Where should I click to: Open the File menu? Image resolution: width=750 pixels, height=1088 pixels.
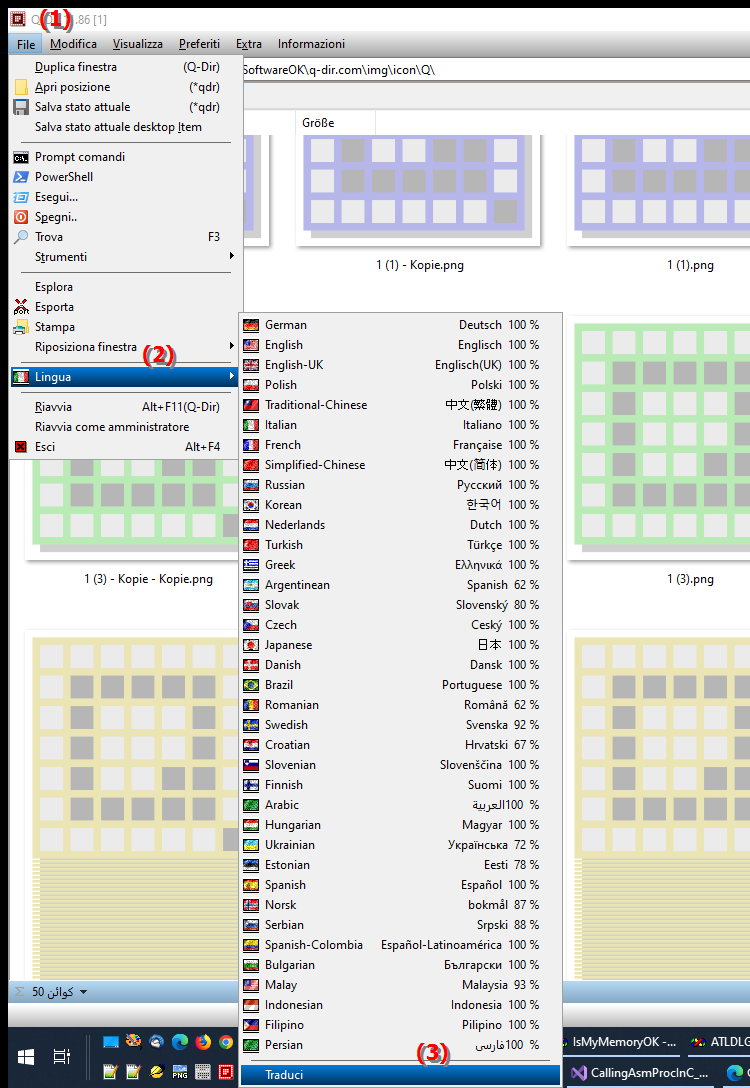(26, 44)
